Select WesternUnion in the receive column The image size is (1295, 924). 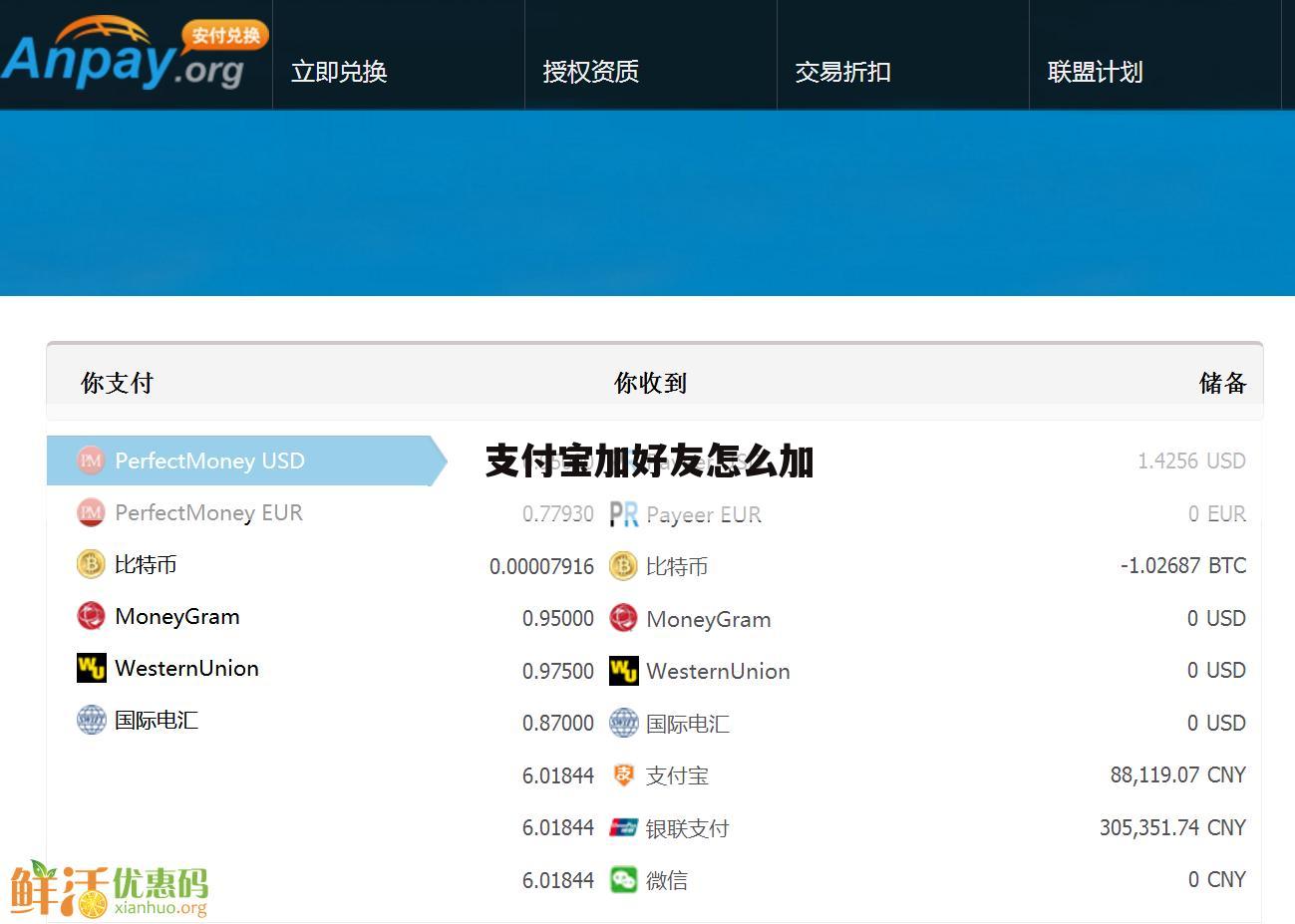(x=718, y=671)
